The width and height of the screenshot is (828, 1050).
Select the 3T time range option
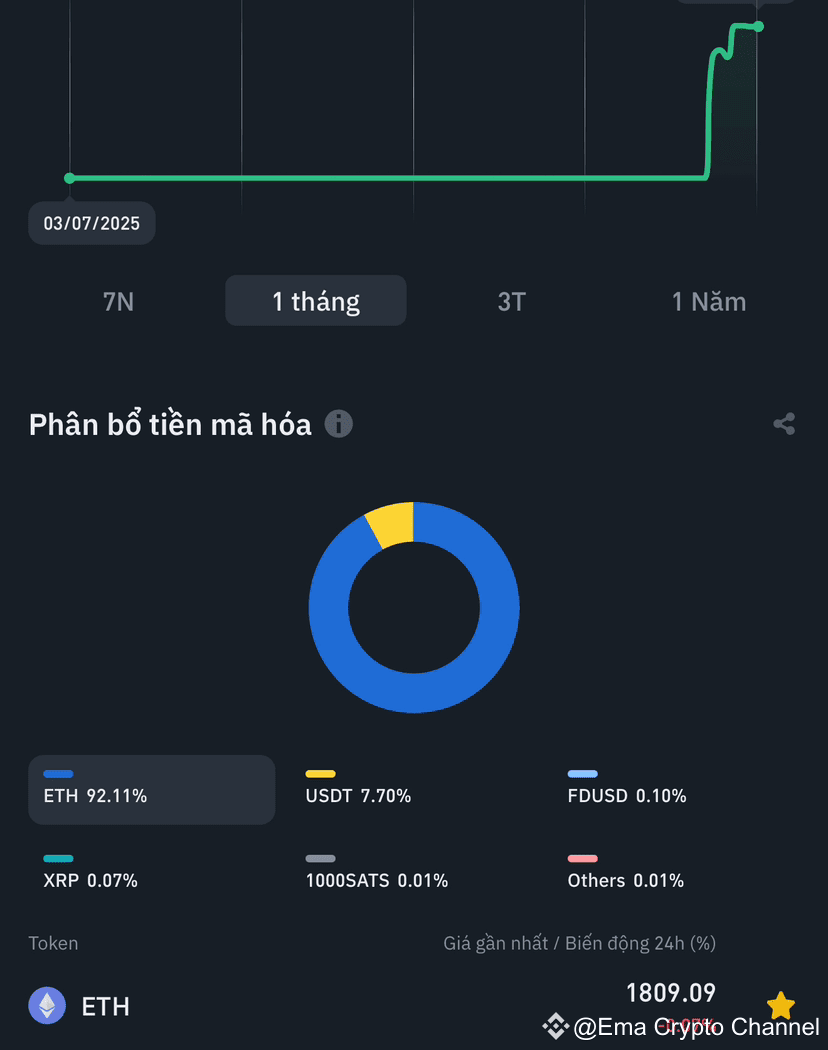point(511,301)
